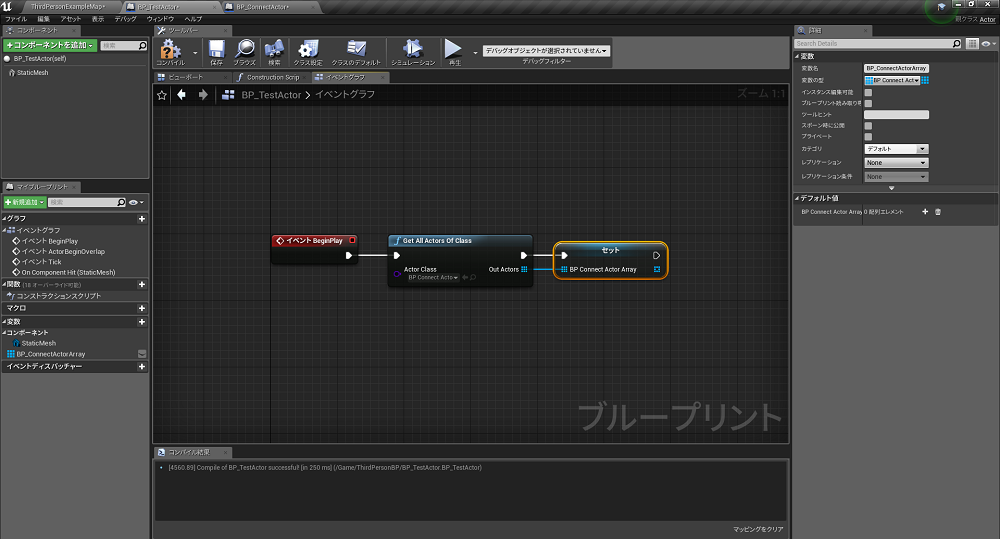Screen dimensions: 1000x539
Task: Click Add Component green button
Action: click(x=50, y=45)
